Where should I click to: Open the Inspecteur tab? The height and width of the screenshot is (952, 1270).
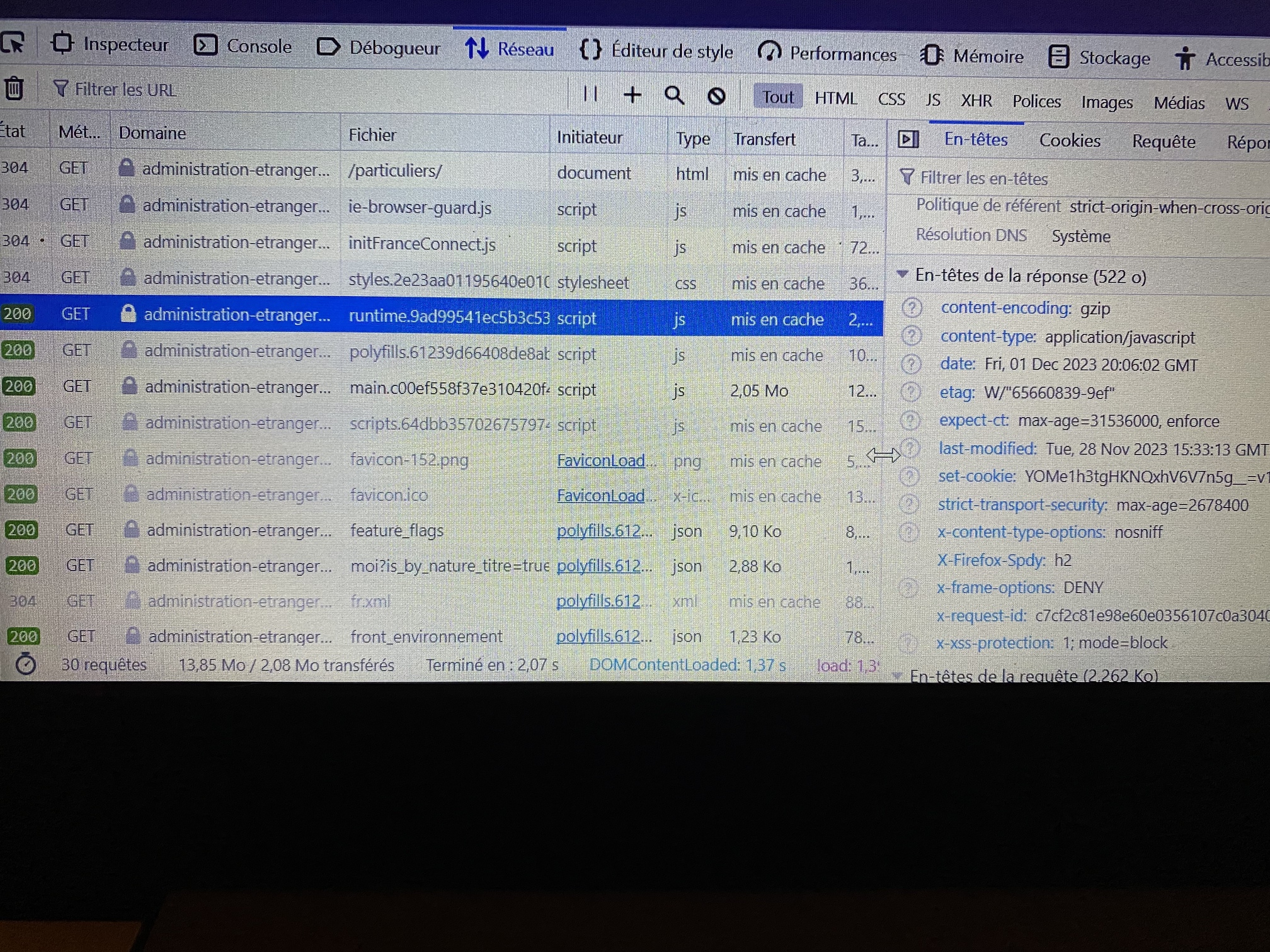tap(111, 44)
